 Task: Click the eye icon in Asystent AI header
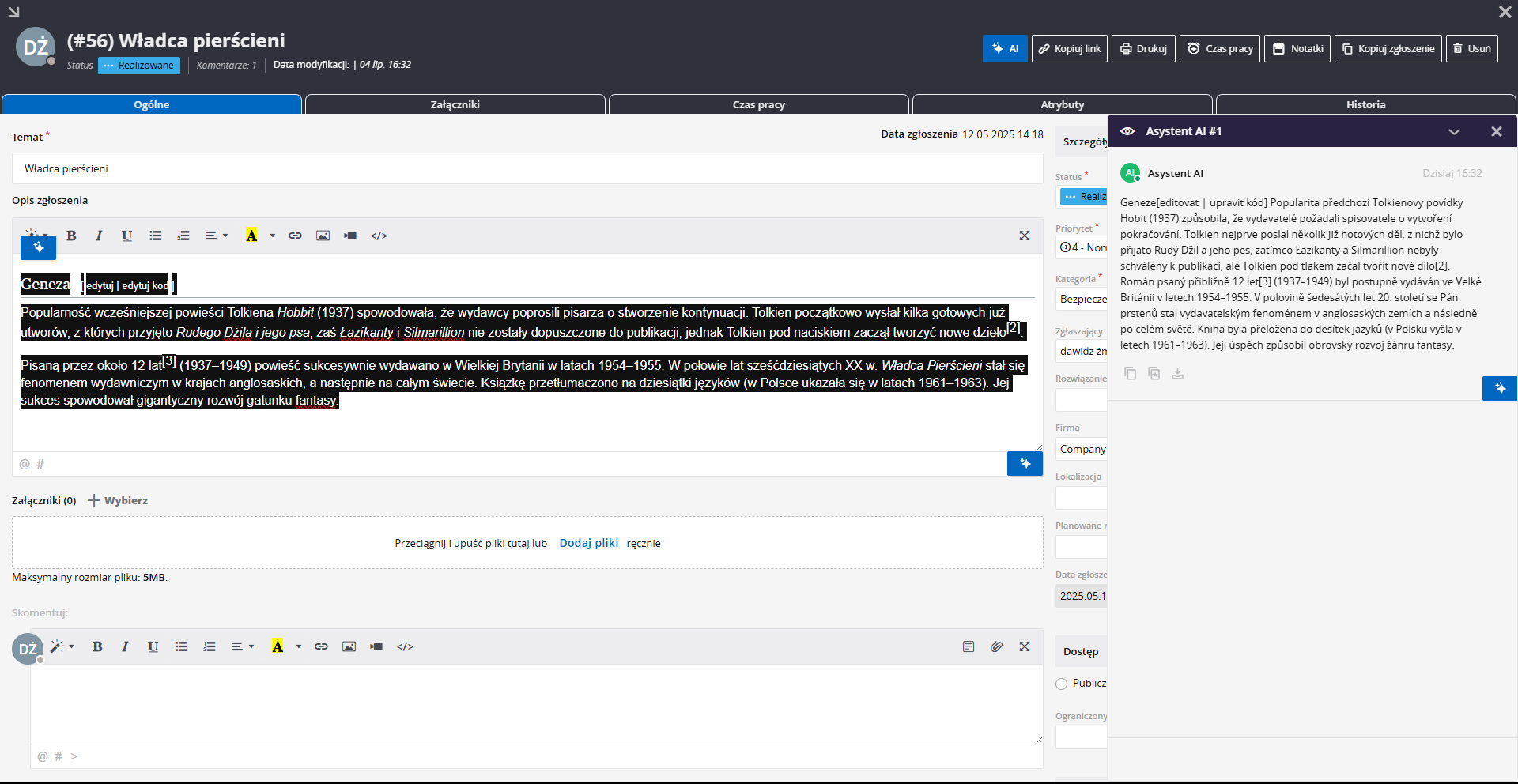(1128, 131)
